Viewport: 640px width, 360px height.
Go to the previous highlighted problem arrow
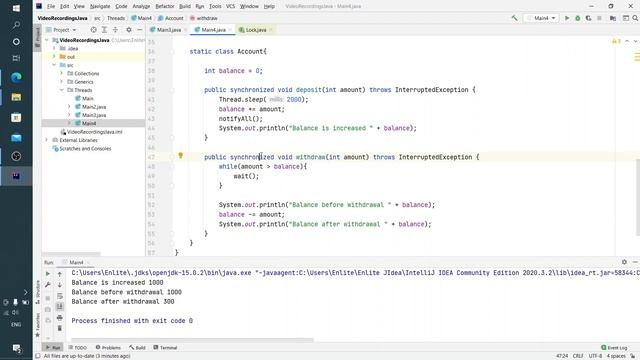point(627,41)
